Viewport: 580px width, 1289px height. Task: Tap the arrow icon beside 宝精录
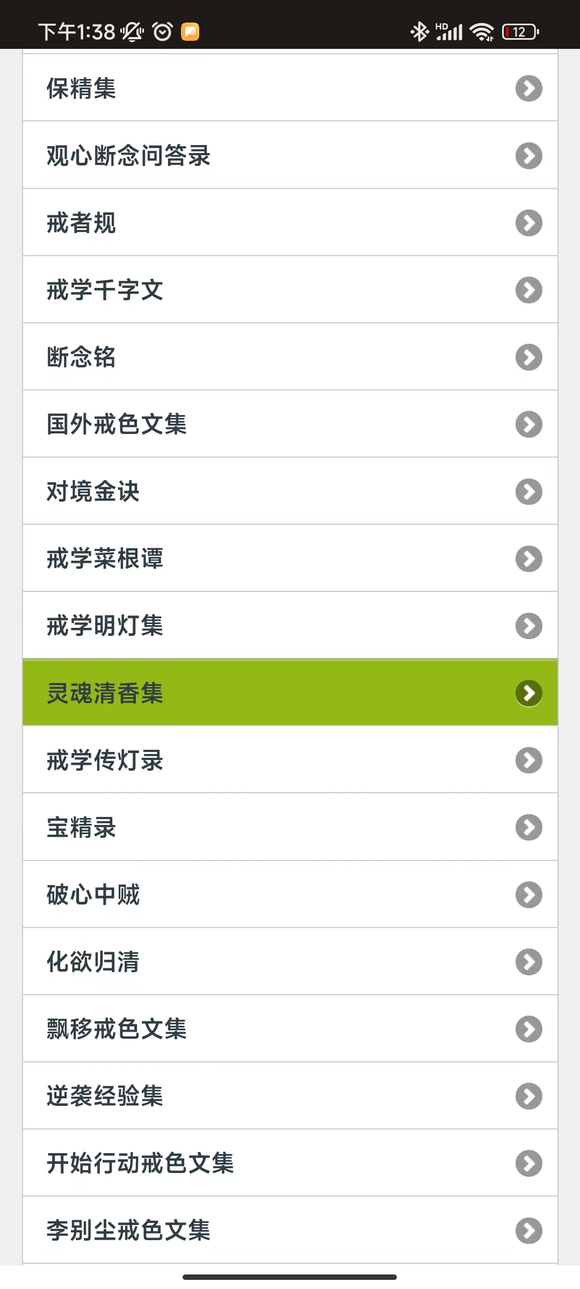coord(529,827)
